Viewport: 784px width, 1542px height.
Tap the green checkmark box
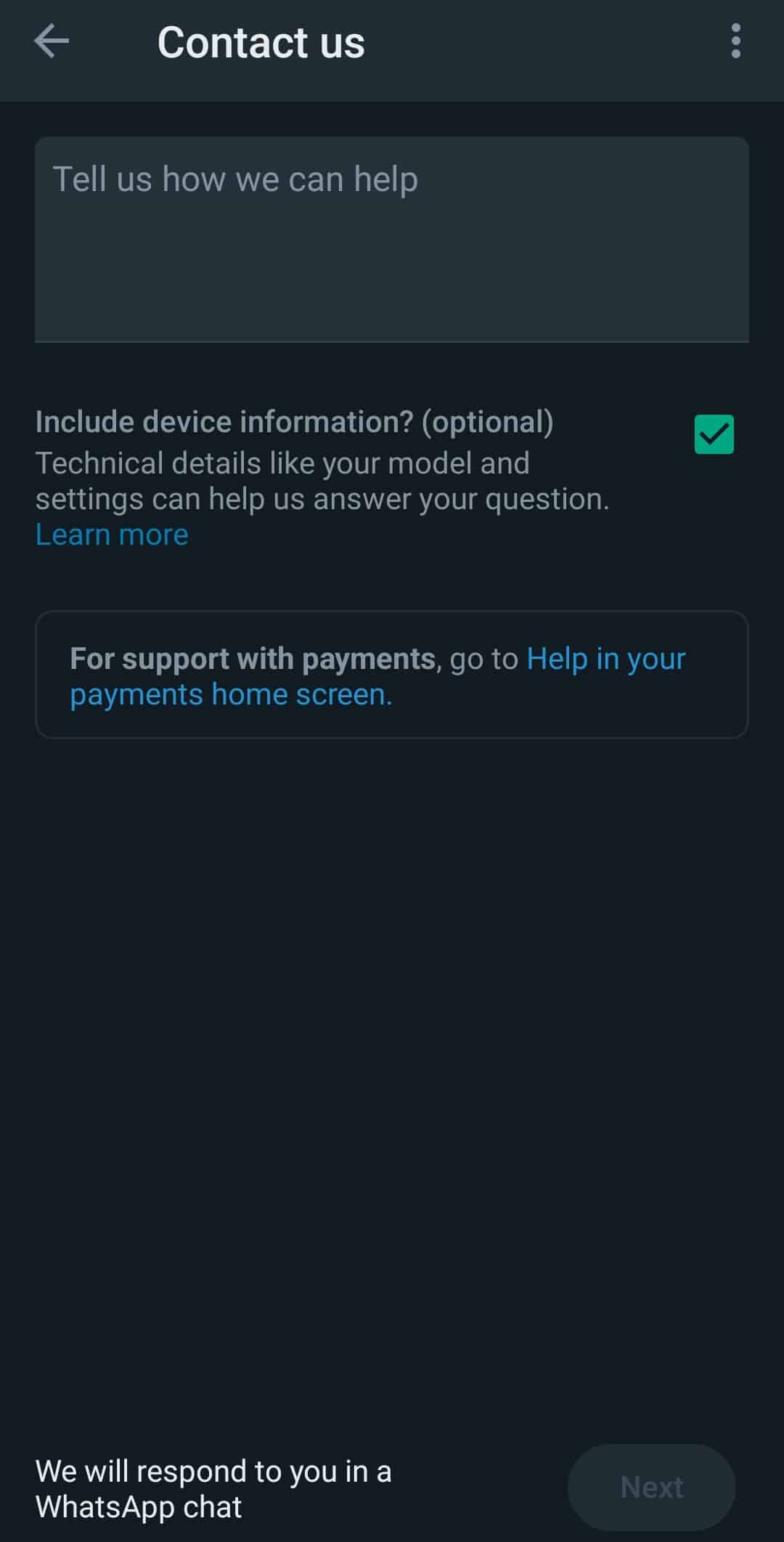(714, 434)
